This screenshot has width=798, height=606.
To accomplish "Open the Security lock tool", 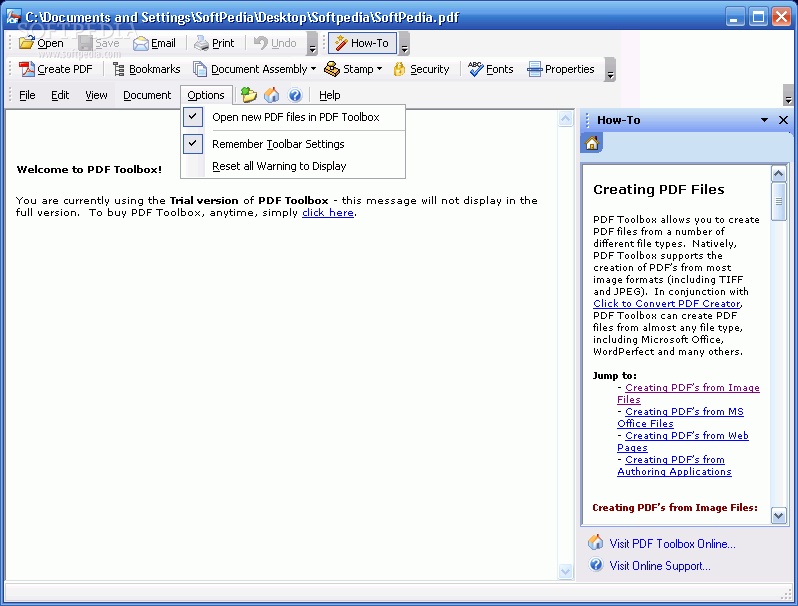I will (x=421, y=69).
